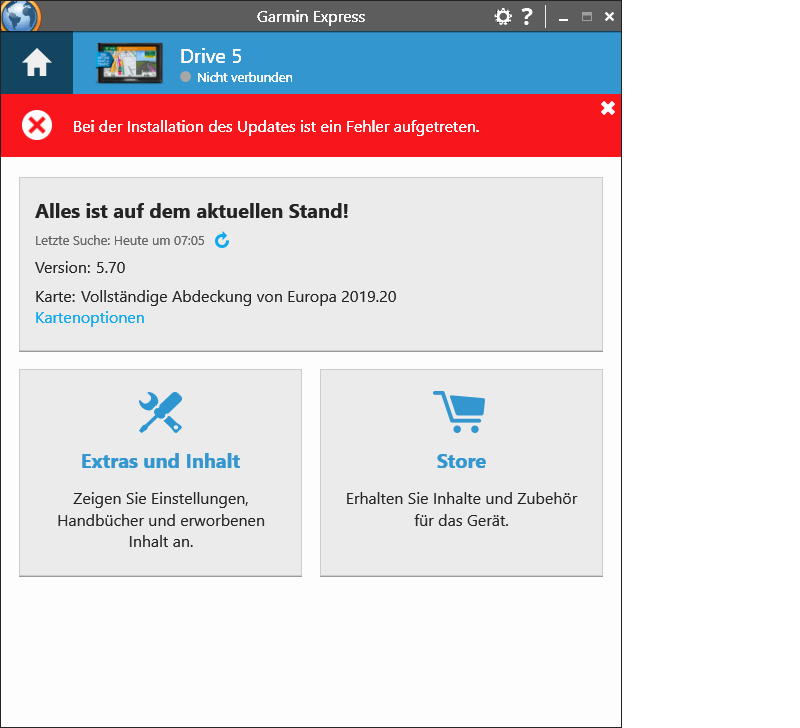Click the Garmin Express window title
This screenshot has width=800, height=728.
[311, 17]
